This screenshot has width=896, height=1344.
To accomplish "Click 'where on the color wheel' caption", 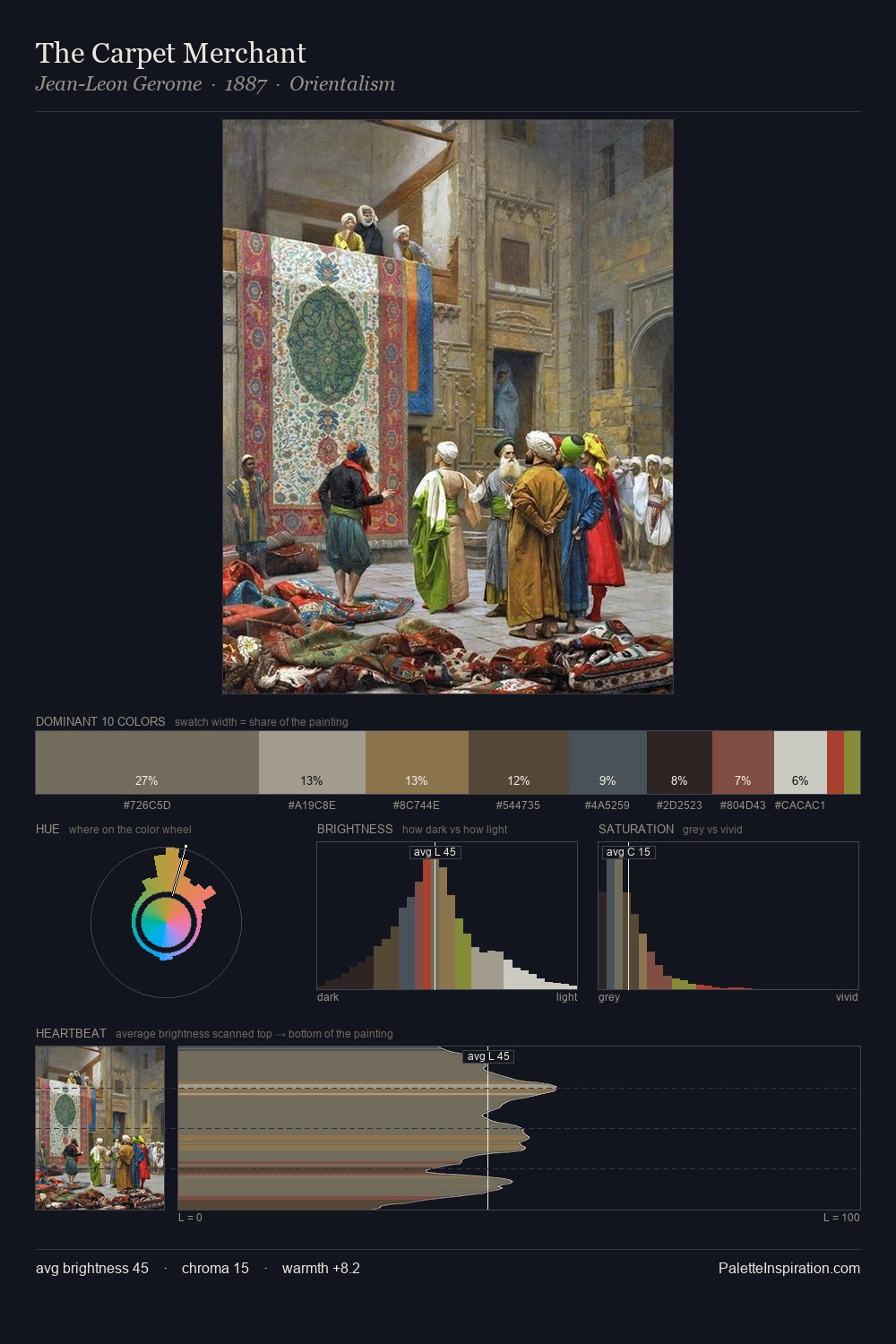I will [x=130, y=830].
